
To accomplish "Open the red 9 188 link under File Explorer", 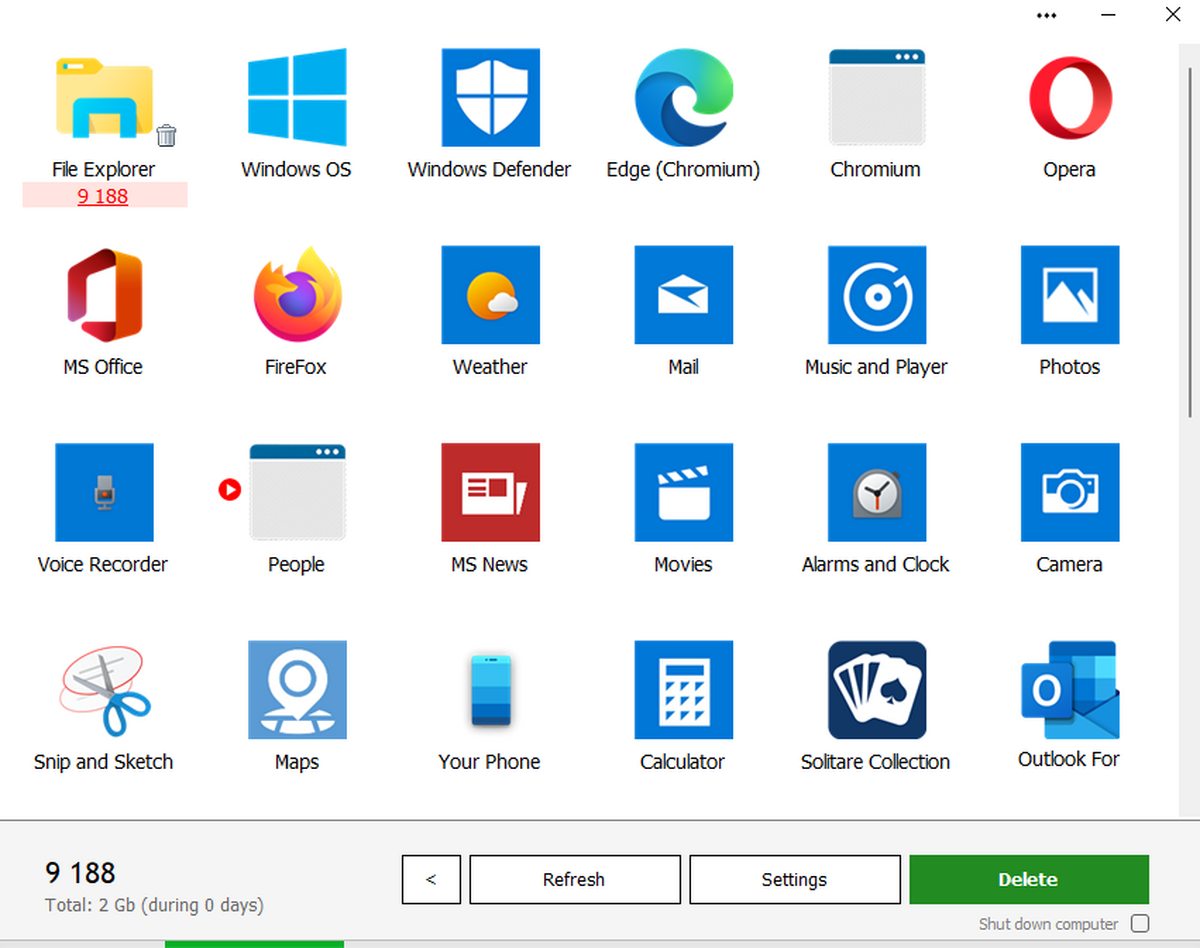I will [103, 196].
